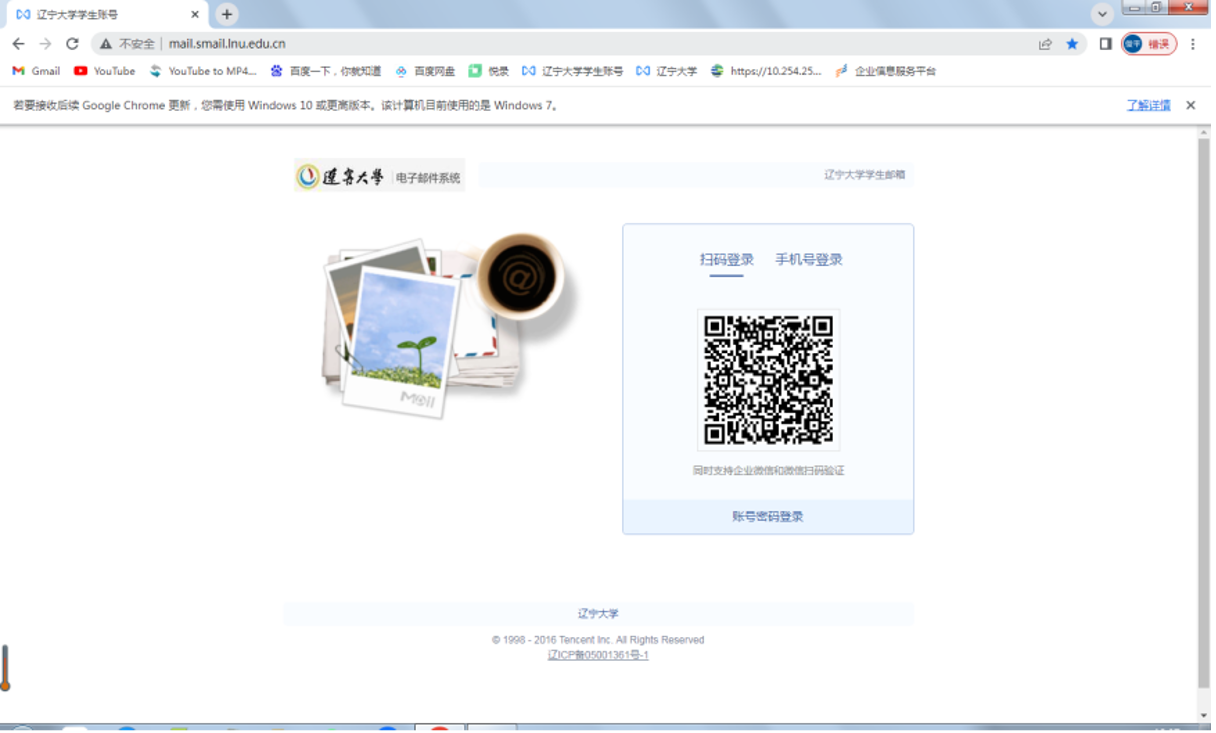Click the 电子邮件系统 header text

coord(428,178)
